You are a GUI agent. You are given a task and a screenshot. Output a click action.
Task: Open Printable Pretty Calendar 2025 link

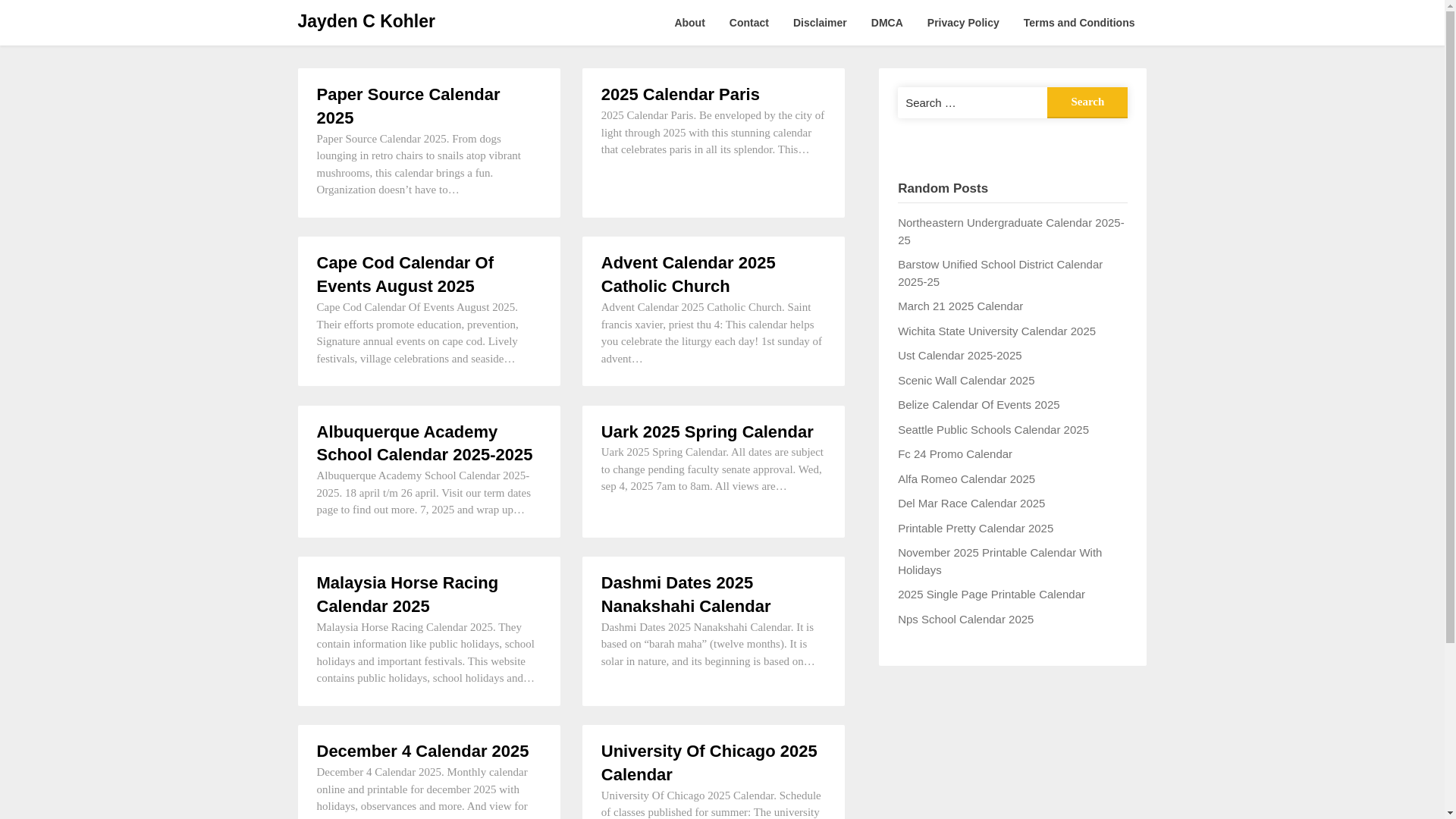coord(975,529)
